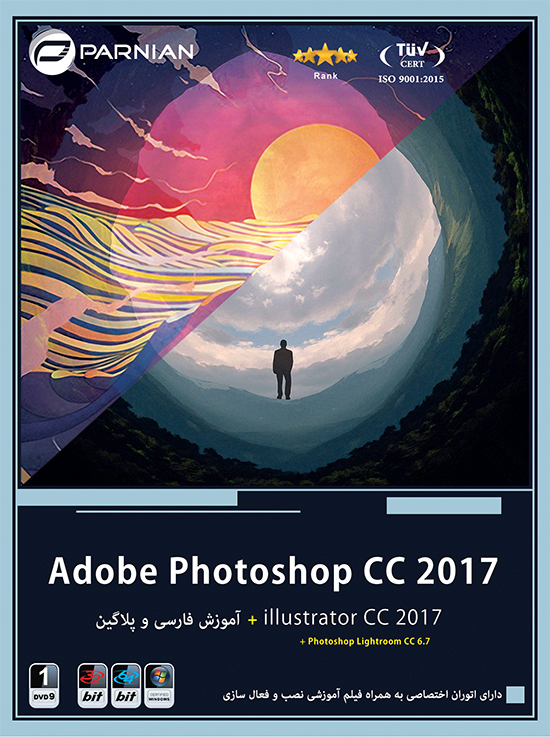Select the 64 bit badge icon

[x=126, y=685]
